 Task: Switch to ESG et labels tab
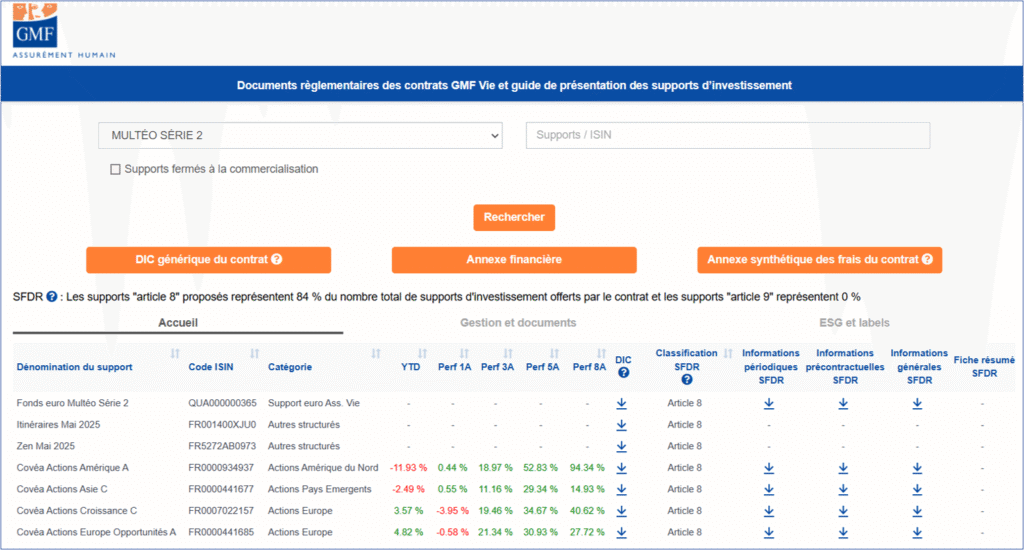(854, 323)
